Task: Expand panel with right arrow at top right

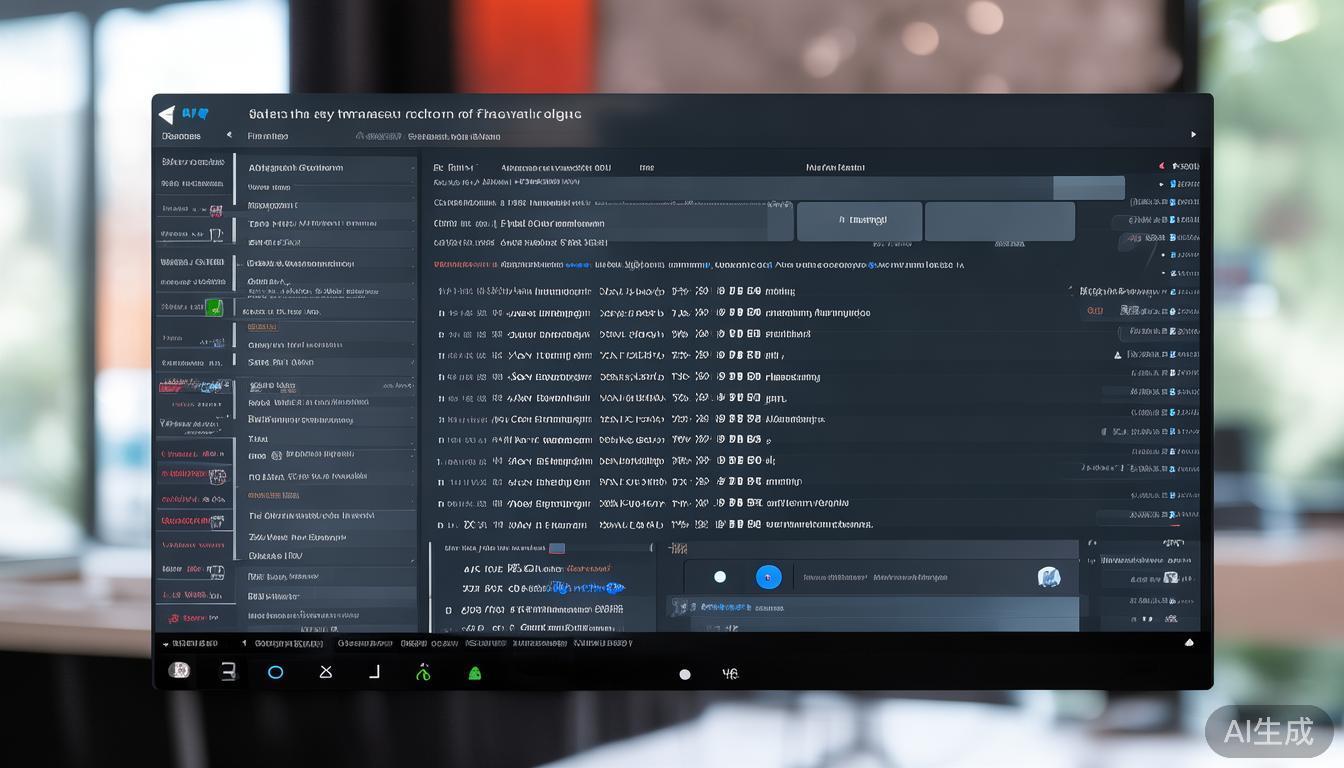Action: pos(1192,135)
